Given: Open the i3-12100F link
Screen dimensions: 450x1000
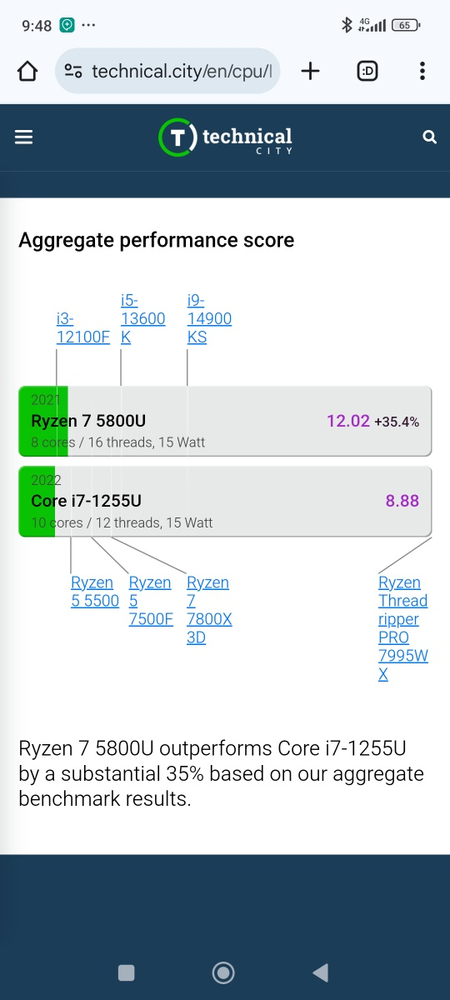Looking at the screenshot, I should (x=83, y=328).
